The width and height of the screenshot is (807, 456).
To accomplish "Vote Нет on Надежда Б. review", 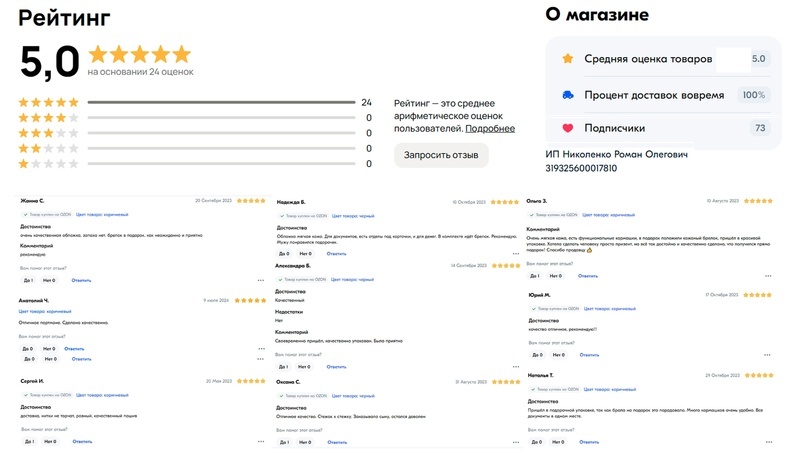I will [306, 253].
